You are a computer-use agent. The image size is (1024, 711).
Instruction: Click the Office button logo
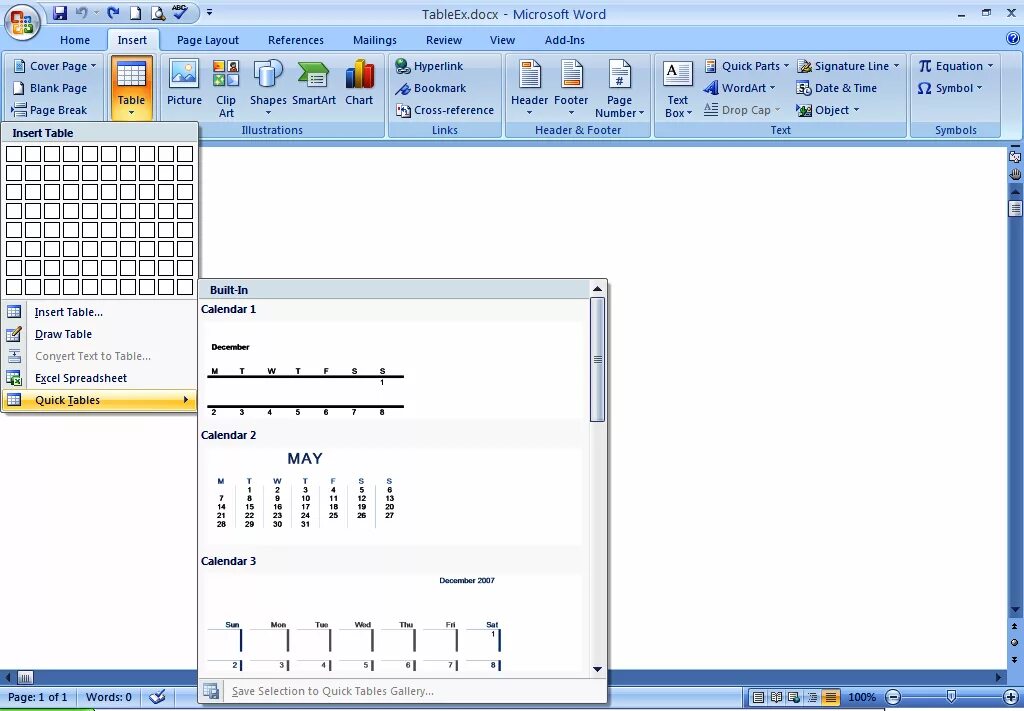pos(22,22)
